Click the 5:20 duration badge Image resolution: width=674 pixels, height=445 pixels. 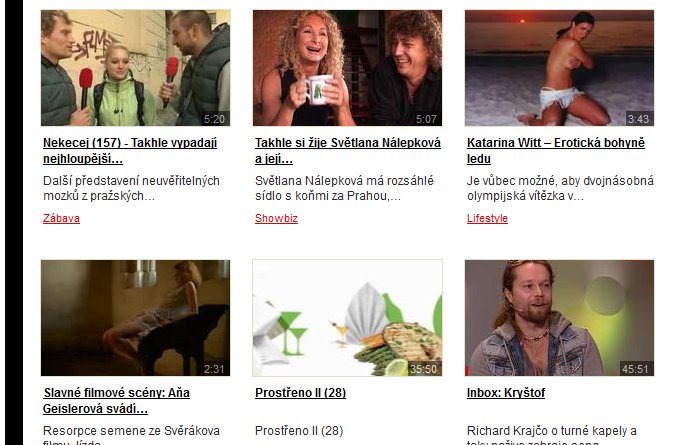click(x=214, y=119)
